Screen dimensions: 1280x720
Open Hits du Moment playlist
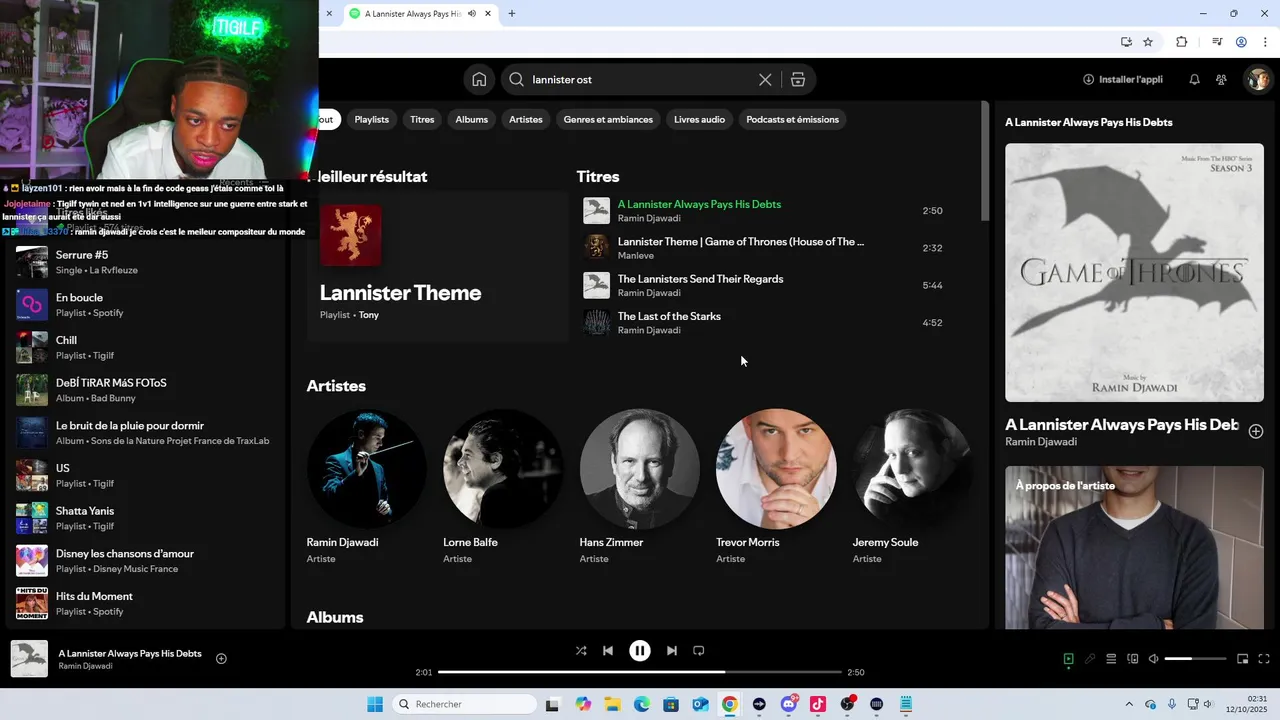tap(145, 603)
